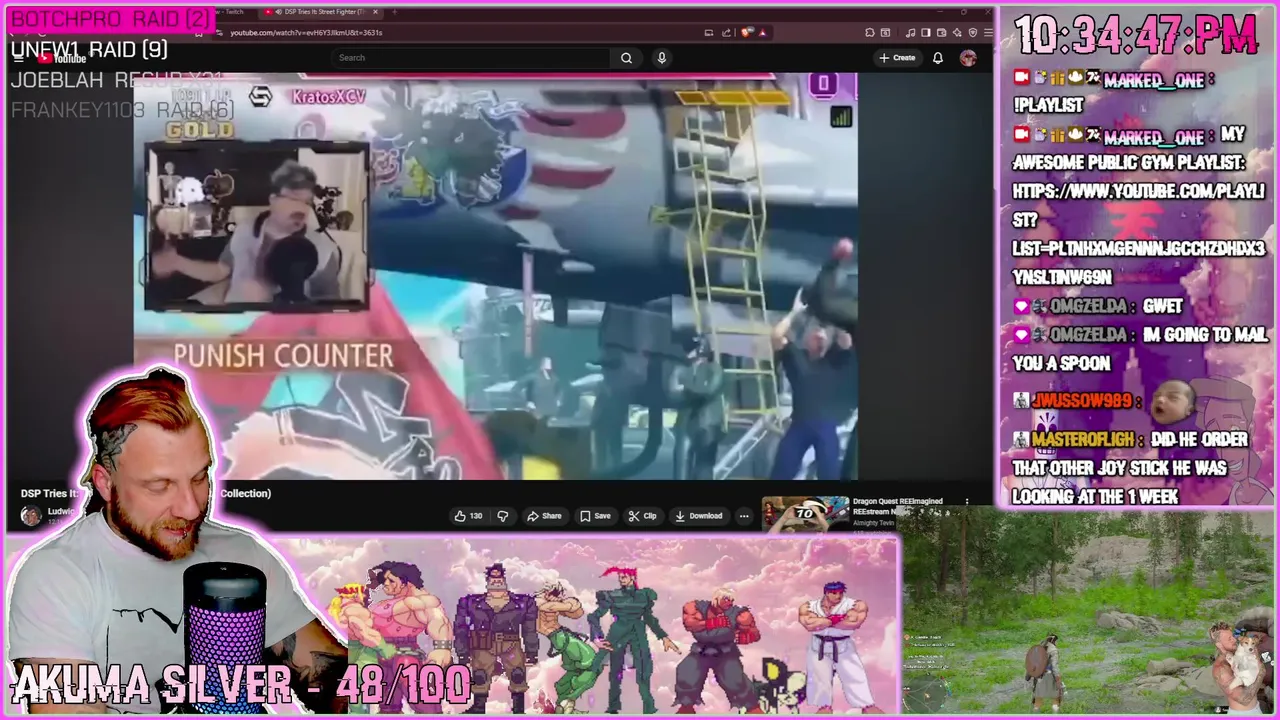The height and width of the screenshot is (720, 1280).
Task: Click the browser address bar URL
Action: pos(306,33)
